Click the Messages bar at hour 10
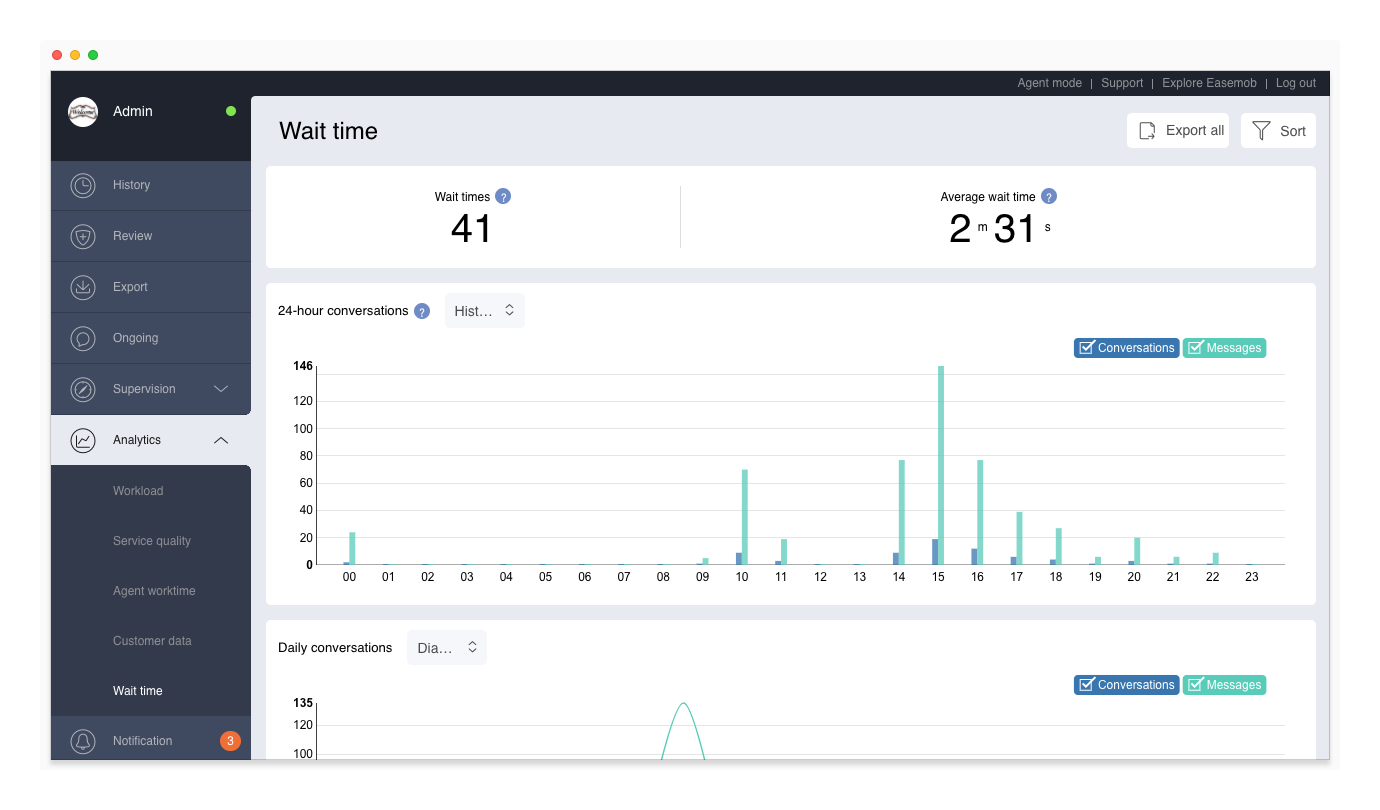The image size is (1380, 810). [745, 517]
